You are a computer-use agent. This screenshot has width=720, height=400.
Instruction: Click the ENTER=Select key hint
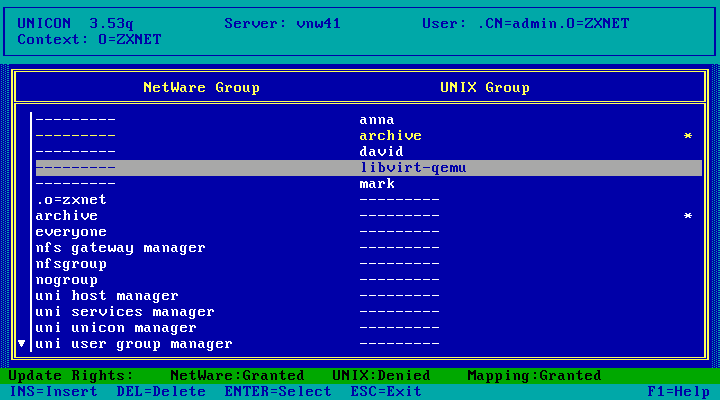[278, 392]
